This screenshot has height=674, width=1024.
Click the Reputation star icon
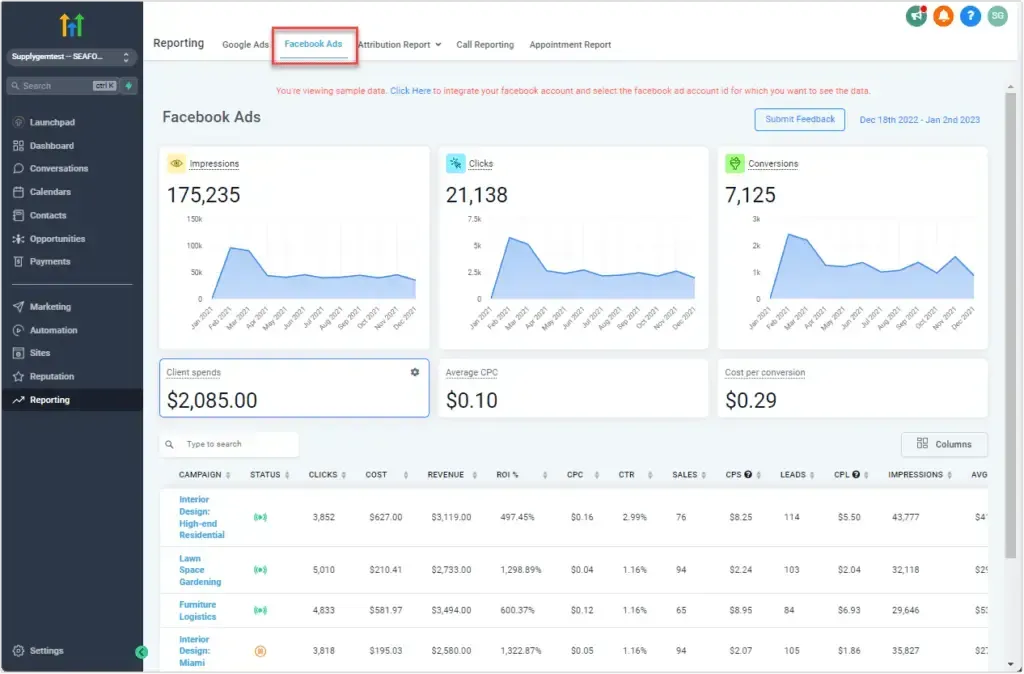(18, 377)
